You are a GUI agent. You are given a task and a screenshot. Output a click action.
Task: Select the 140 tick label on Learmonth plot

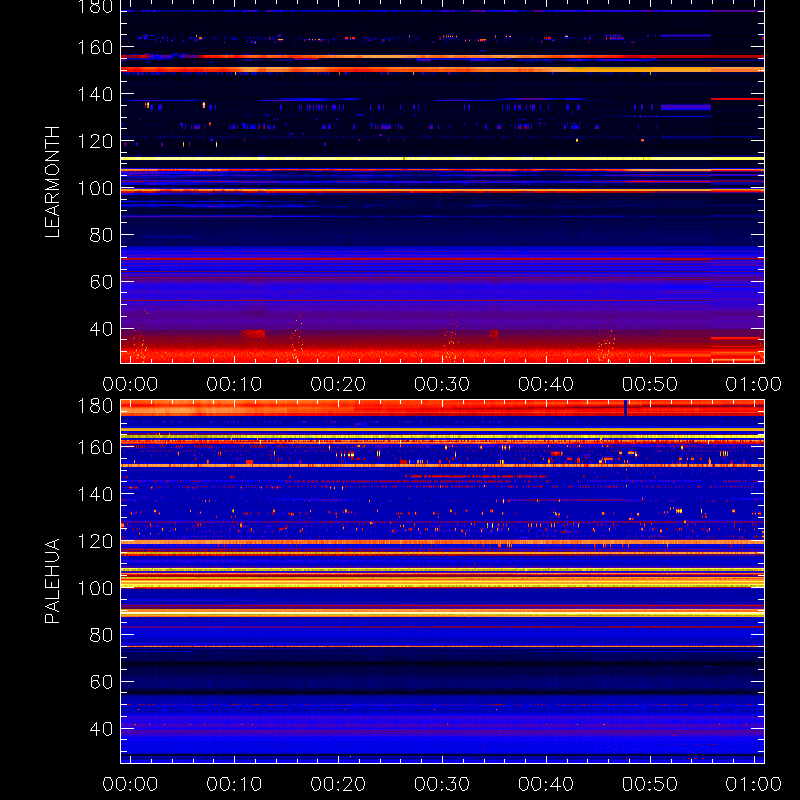(x=95, y=94)
